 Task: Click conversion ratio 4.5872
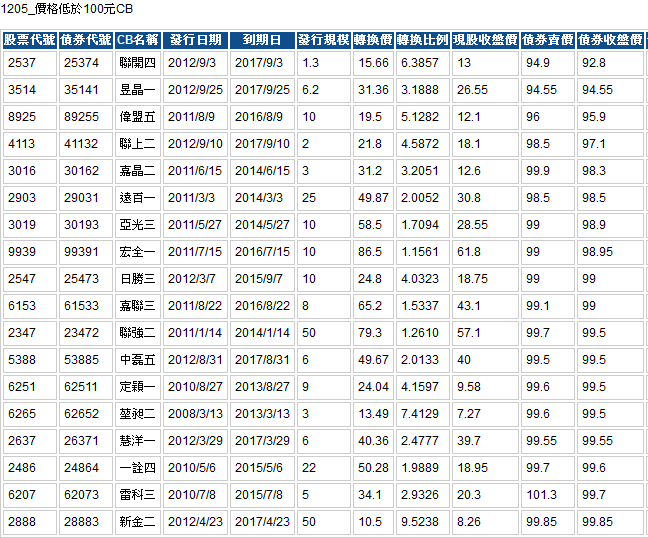pos(422,144)
